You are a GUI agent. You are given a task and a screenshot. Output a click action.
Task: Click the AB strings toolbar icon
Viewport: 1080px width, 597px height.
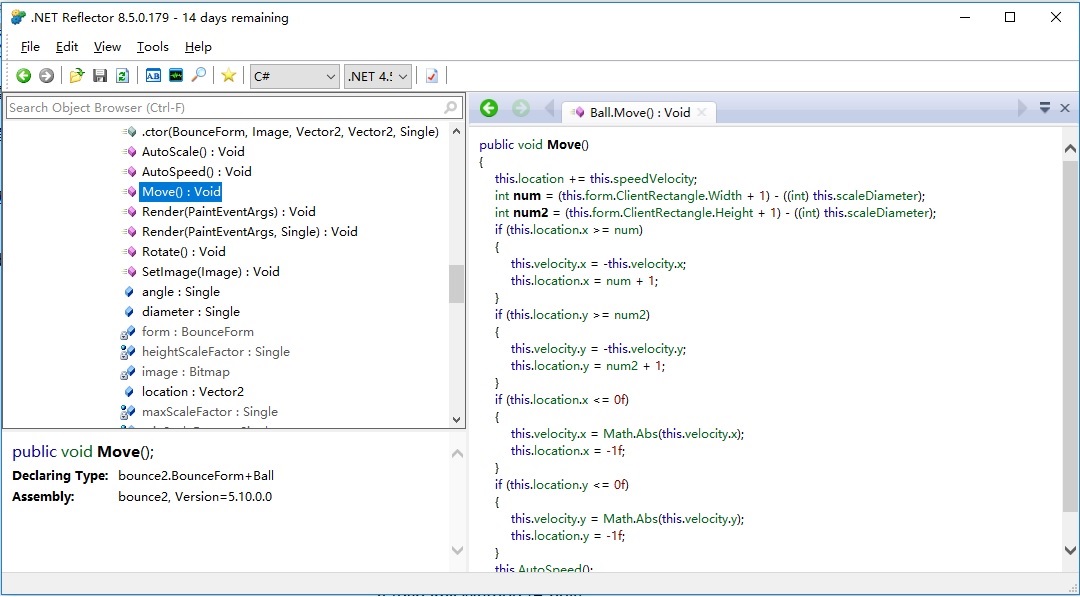tap(153, 76)
